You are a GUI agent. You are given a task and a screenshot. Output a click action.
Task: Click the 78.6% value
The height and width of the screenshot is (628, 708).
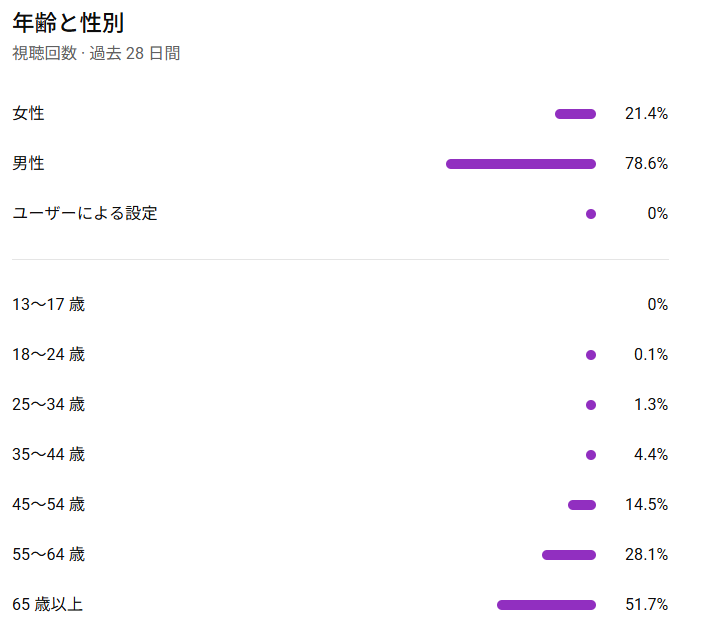click(x=646, y=163)
